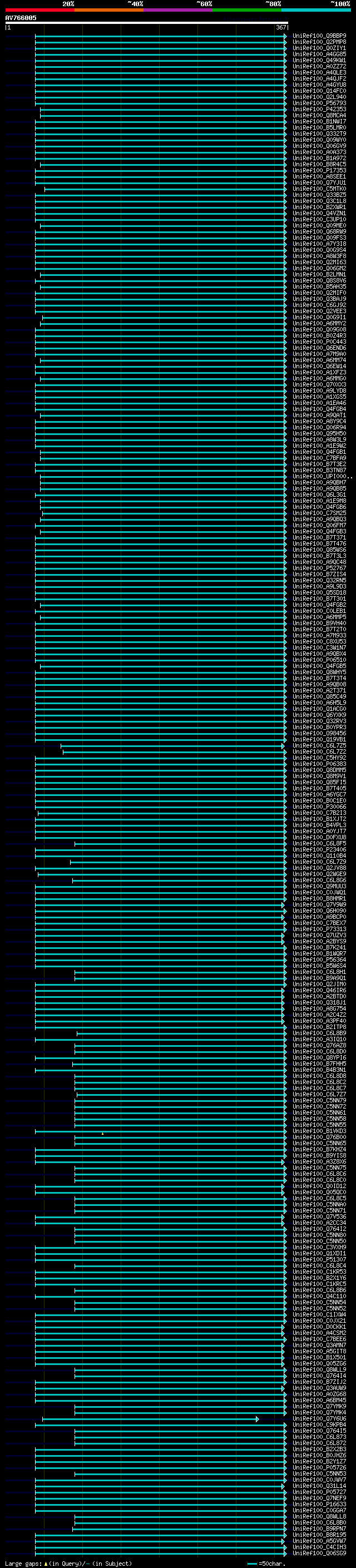The image size is (356, 1568).
Task: Select the UniRef100_C7BEE6 label
Action: point(319,1340)
